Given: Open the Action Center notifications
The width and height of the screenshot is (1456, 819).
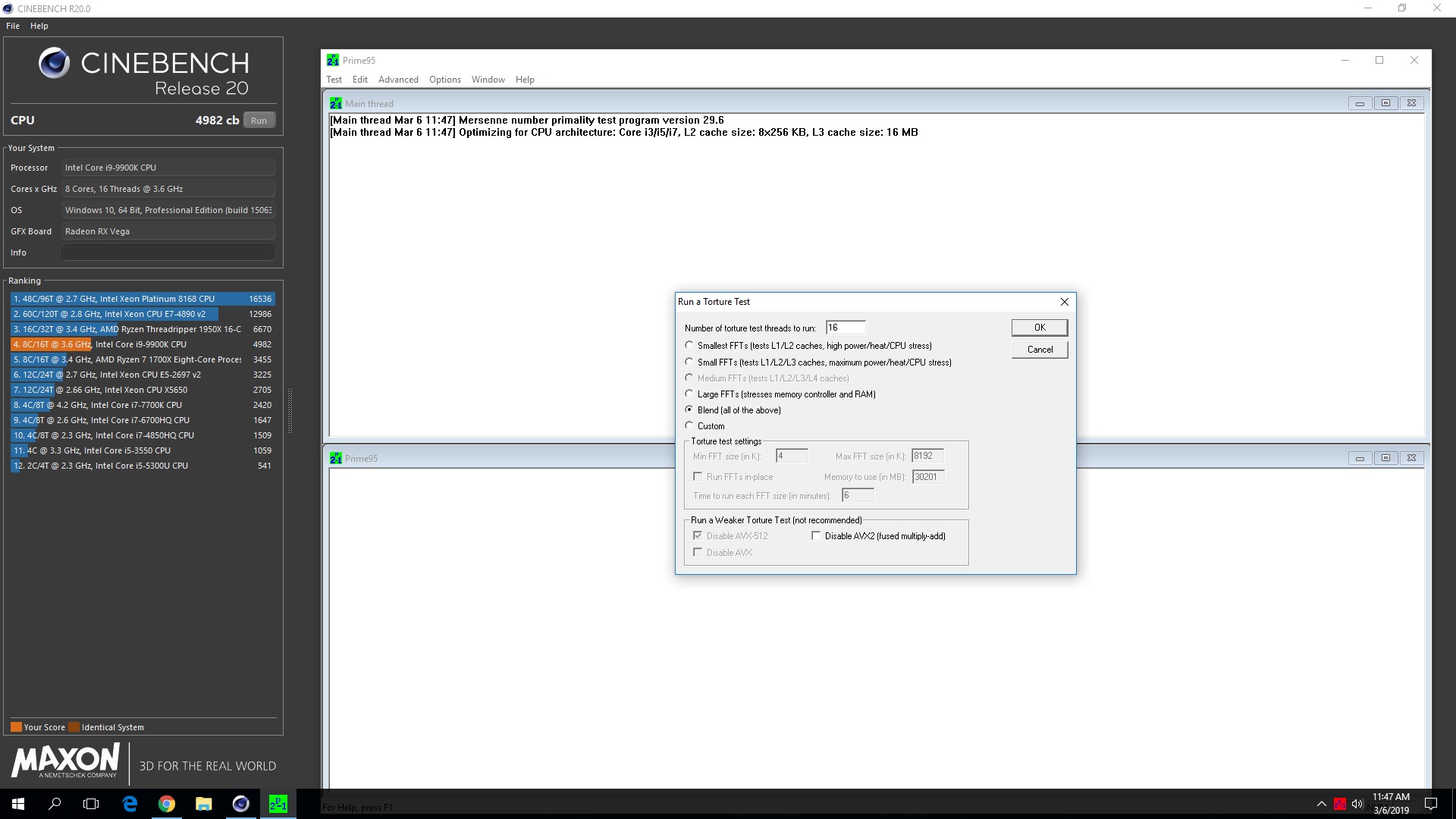Looking at the screenshot, I should pyautogui.click(x=1431, y=804).
